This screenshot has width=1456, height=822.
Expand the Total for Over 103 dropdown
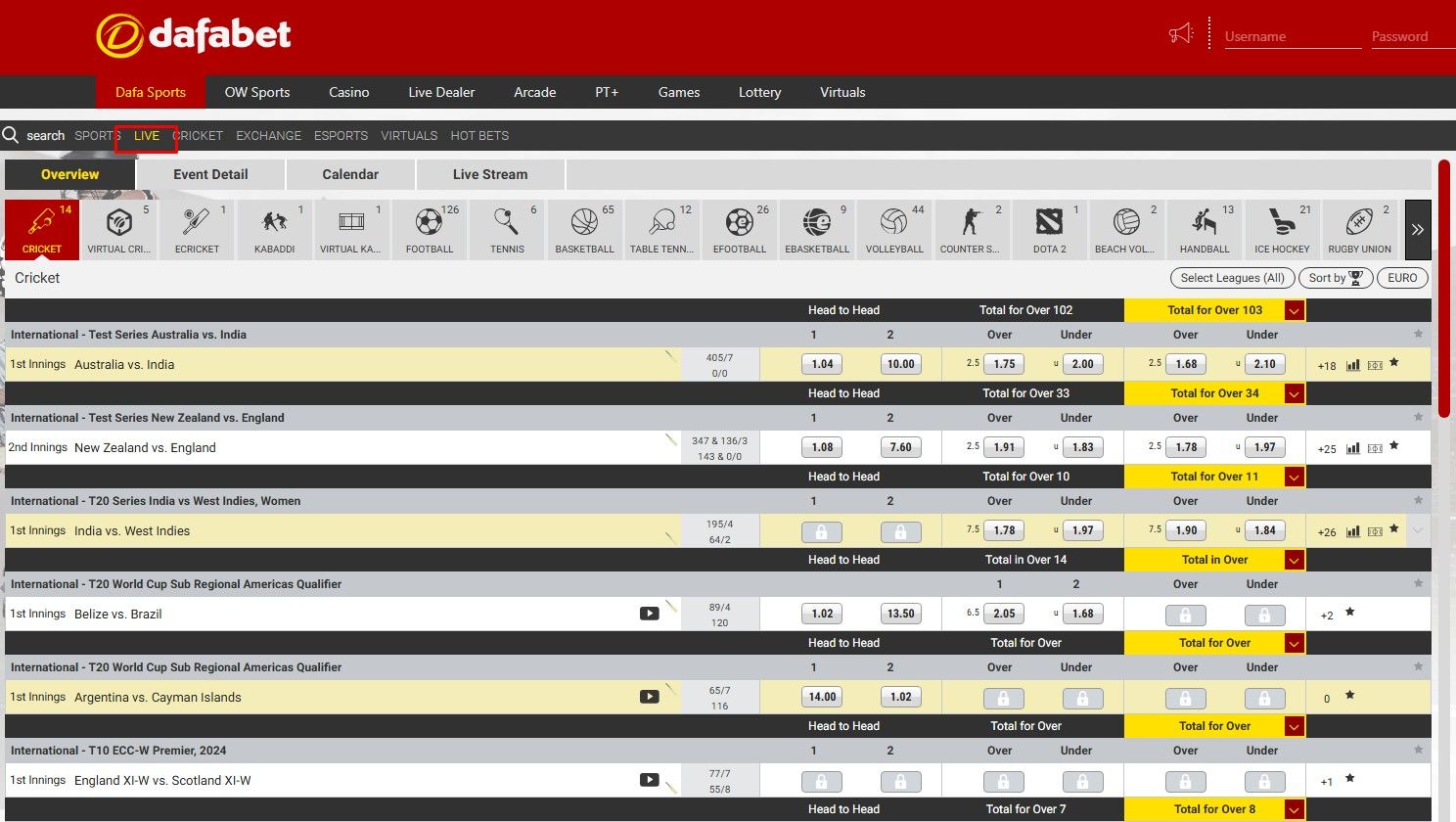point(1294,311)
